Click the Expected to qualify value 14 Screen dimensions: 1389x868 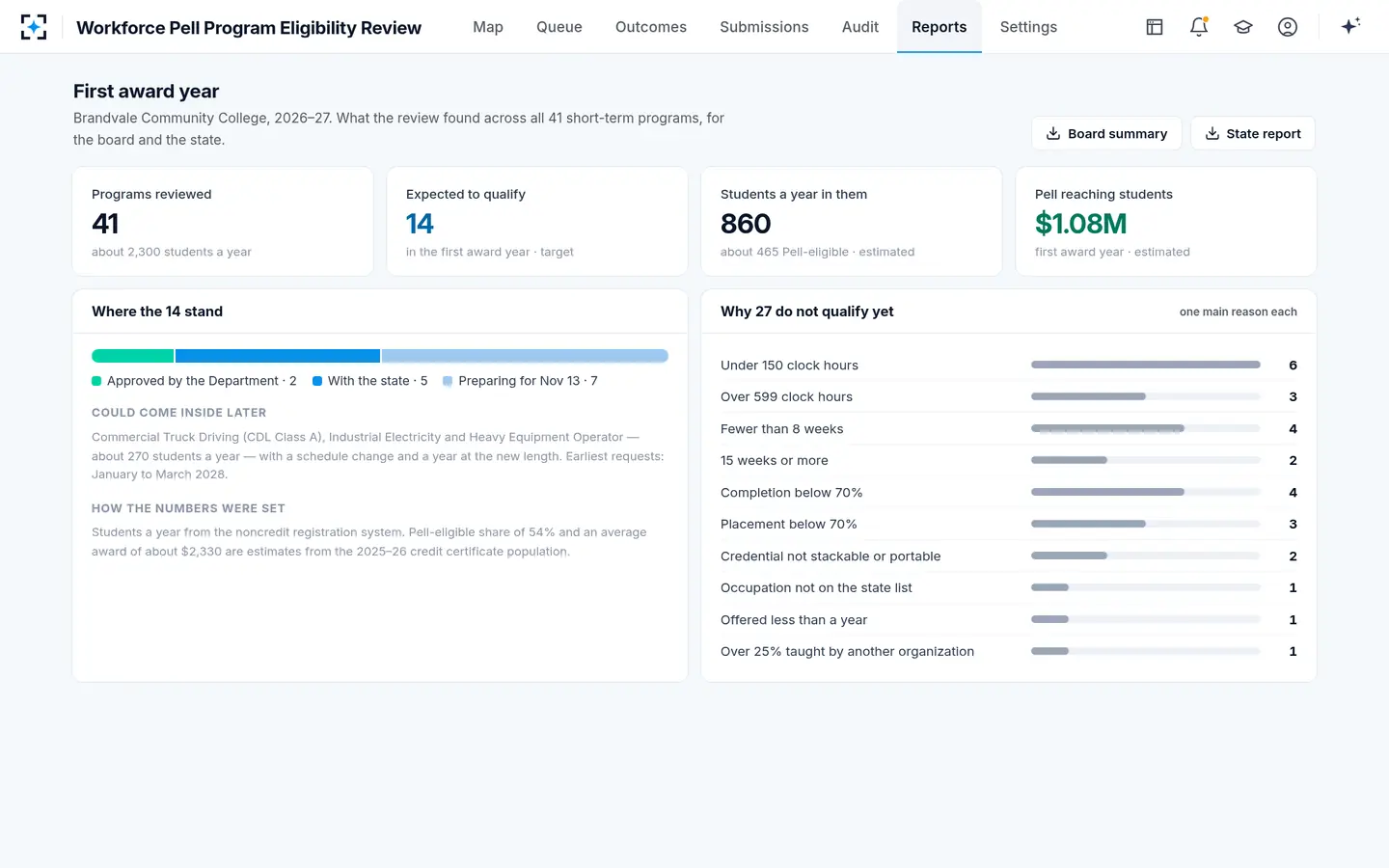click(x=420, y=224)
